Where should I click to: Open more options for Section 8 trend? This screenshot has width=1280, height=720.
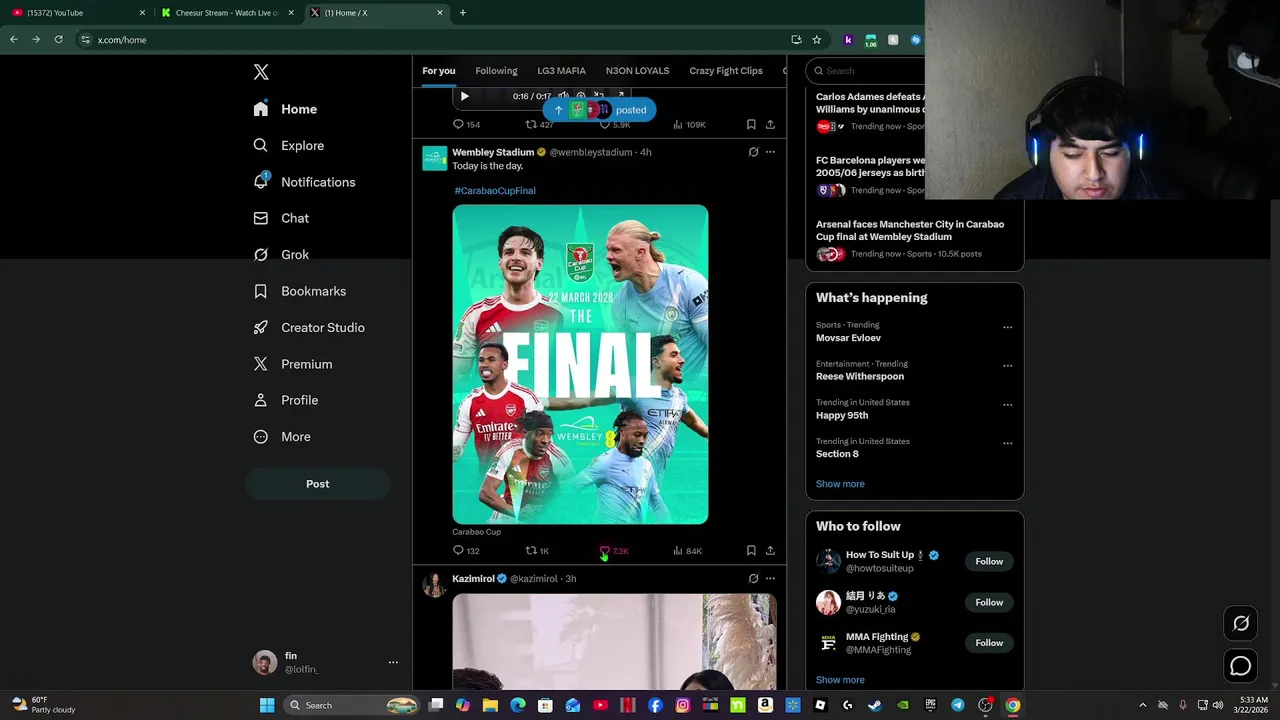coord(1007,443)
